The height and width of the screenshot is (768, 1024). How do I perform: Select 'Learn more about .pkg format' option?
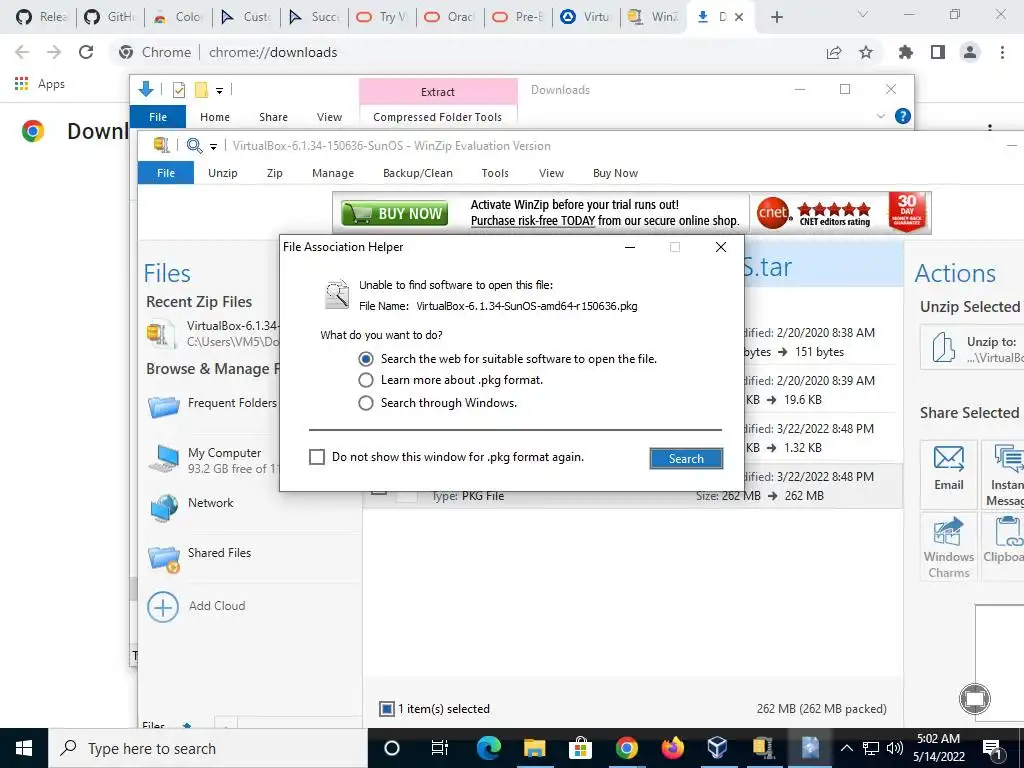tap(366, 380)
